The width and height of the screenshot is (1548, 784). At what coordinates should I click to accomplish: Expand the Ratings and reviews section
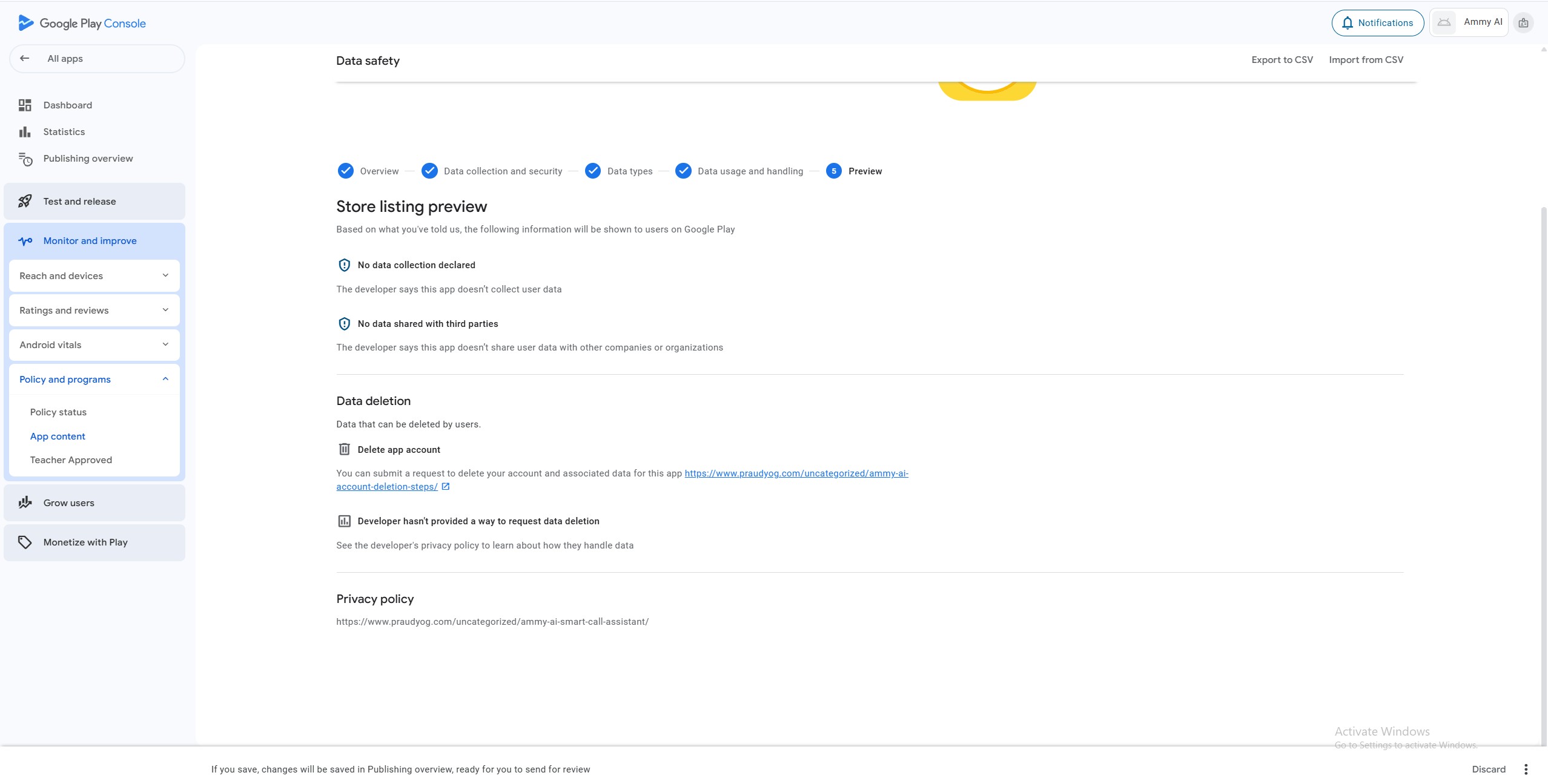tap(94, 311)
